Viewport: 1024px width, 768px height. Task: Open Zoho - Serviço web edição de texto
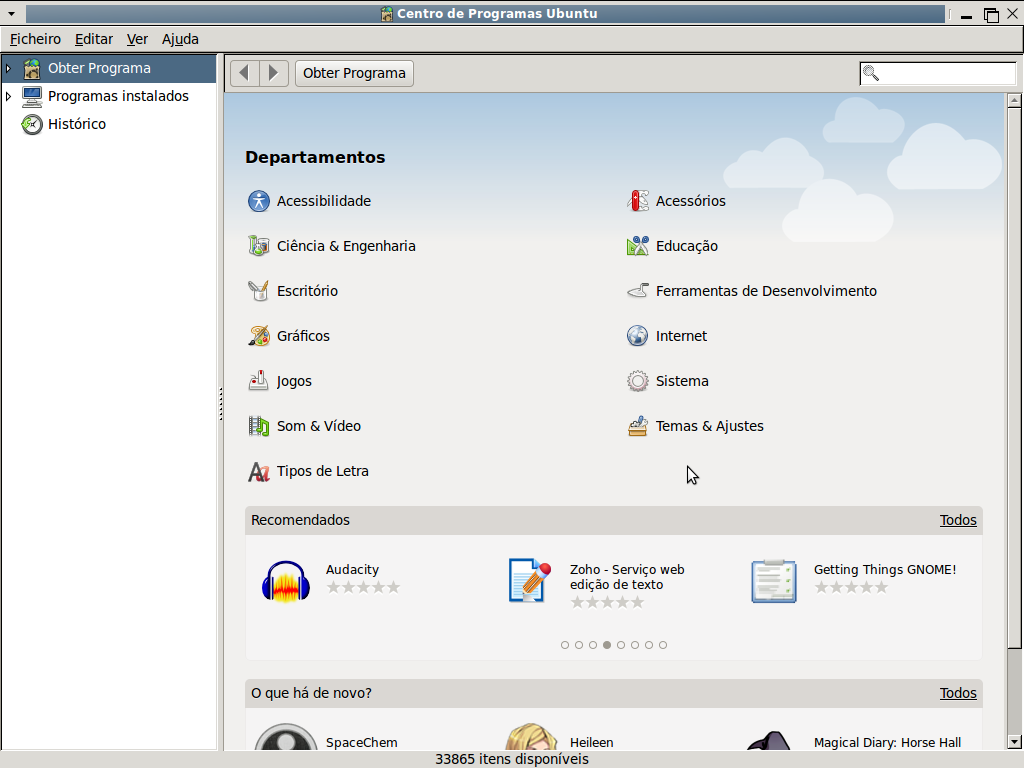click(x=627, y=577)
